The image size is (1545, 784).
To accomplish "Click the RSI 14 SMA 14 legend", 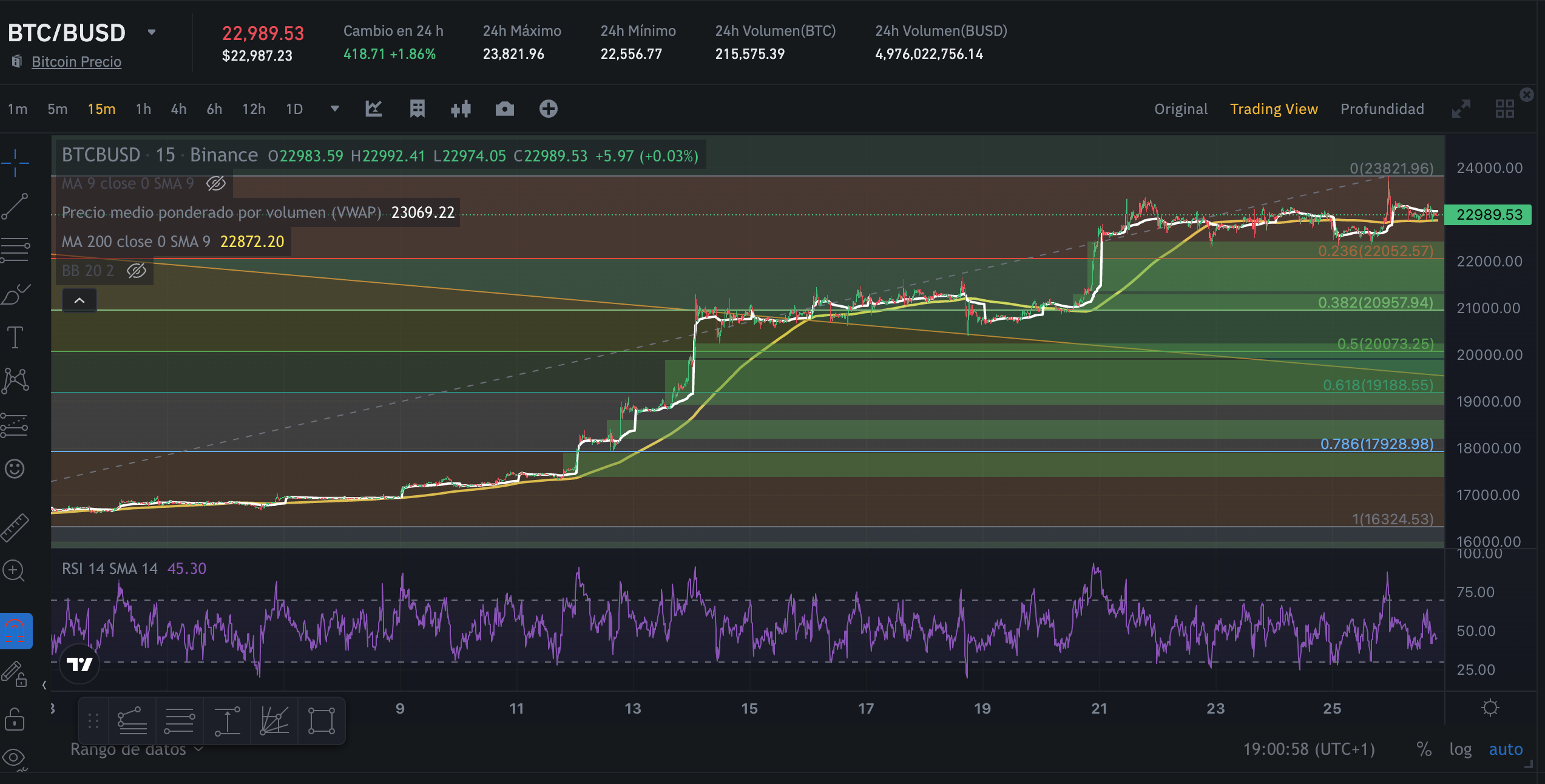I will click(134, 569).
